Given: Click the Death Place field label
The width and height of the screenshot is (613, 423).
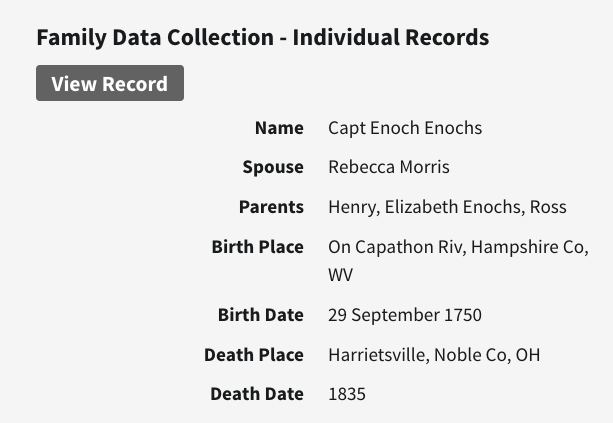Looking at the screenshot, I should tap(253, 355).
